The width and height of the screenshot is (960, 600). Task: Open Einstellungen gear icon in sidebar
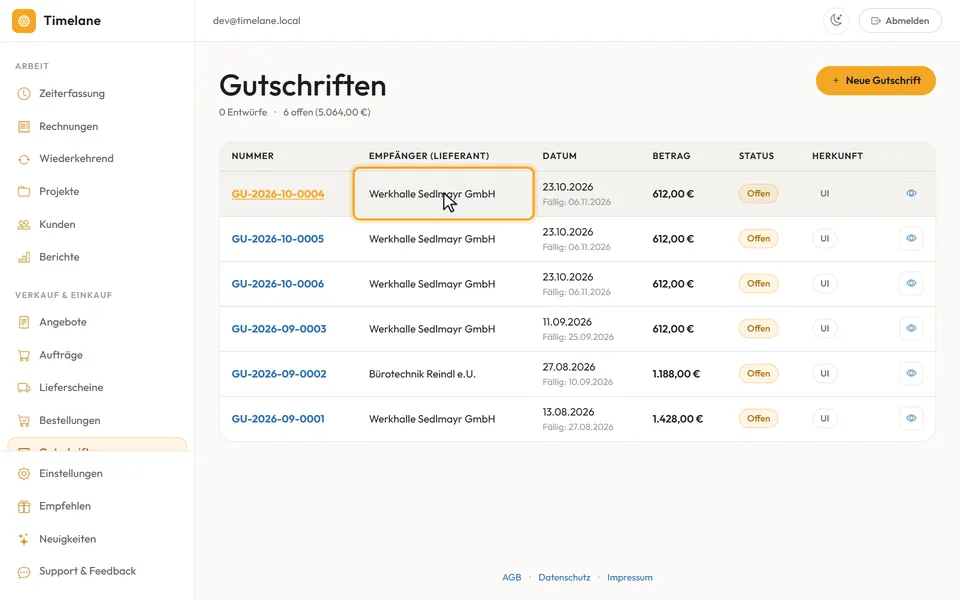pos(24,474)
